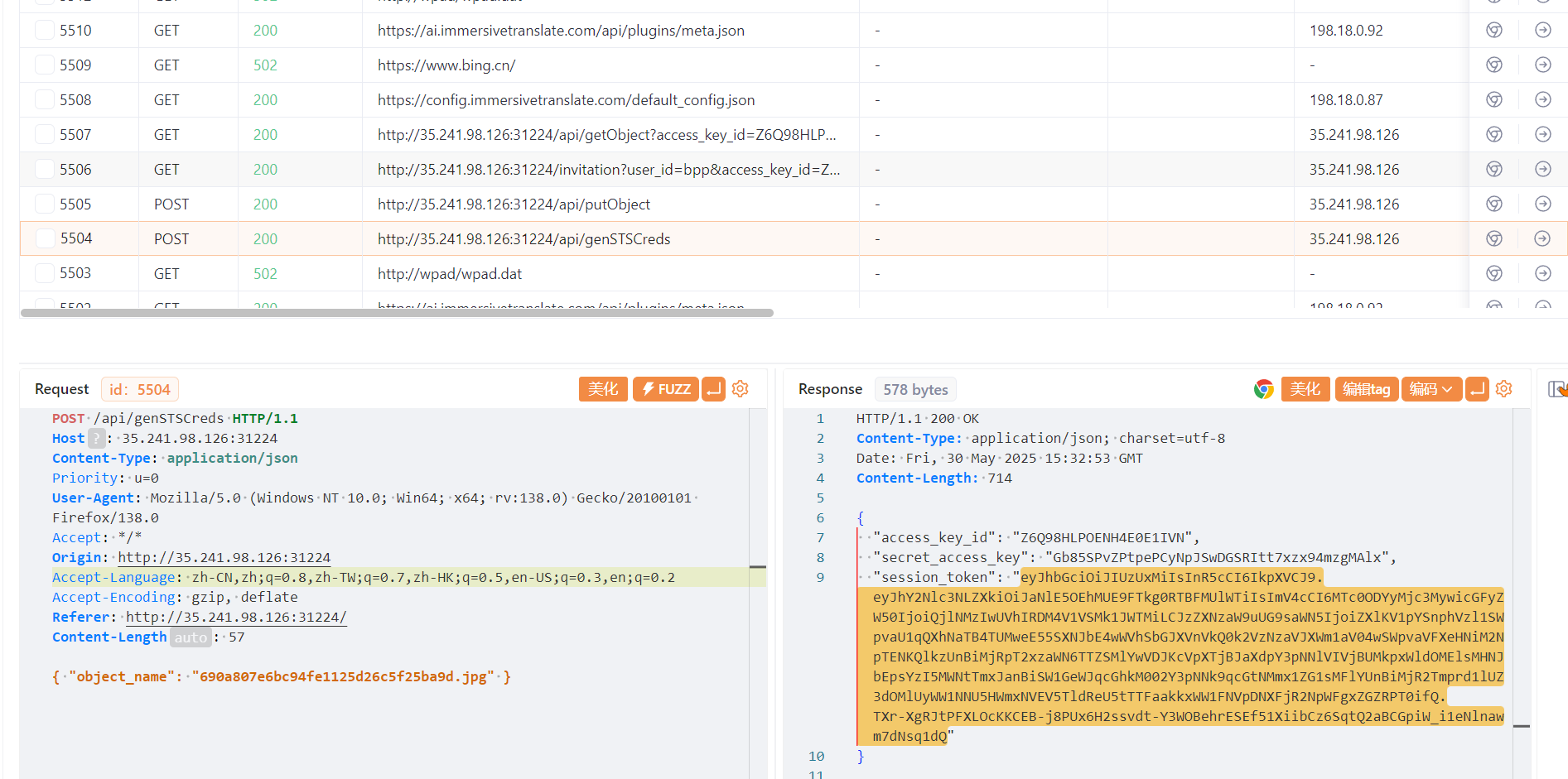Click the object_name JSON body in request
The width and height of the screenshot is (1568, 779).
282,677
